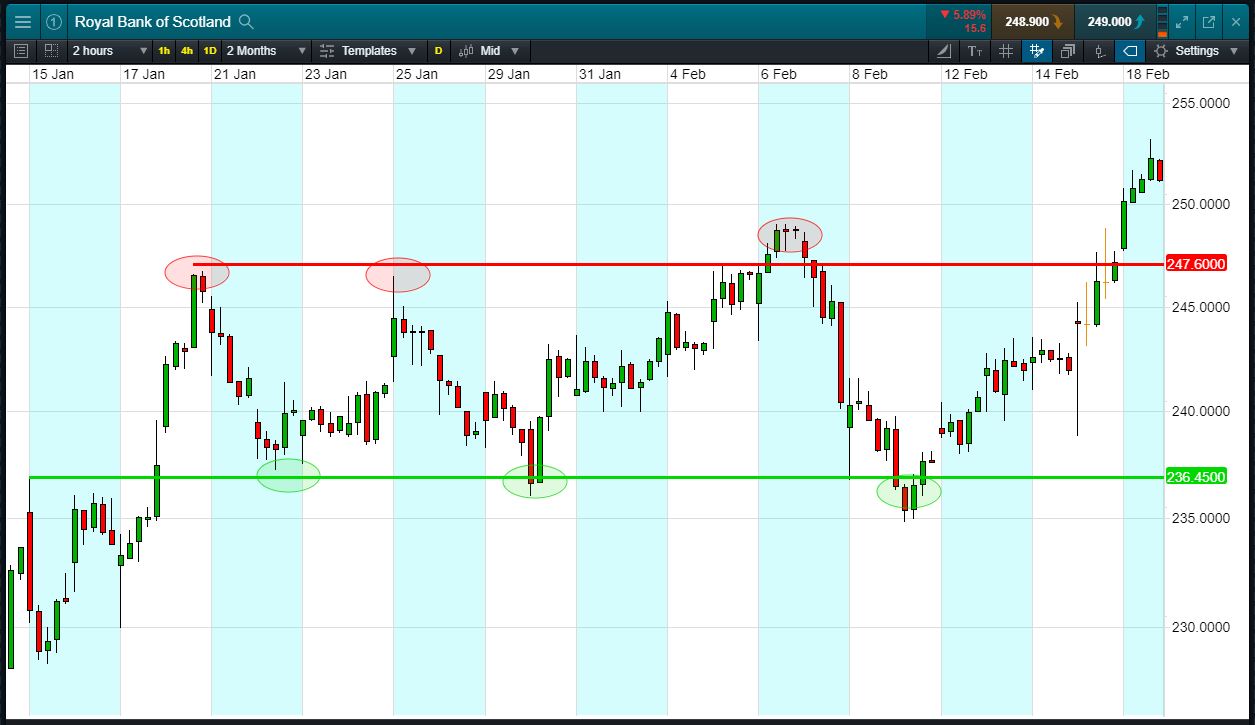Viewport: 1255px width, 725px height.
Task: Click the candlestick chart type icon
Action: point(466,51)
